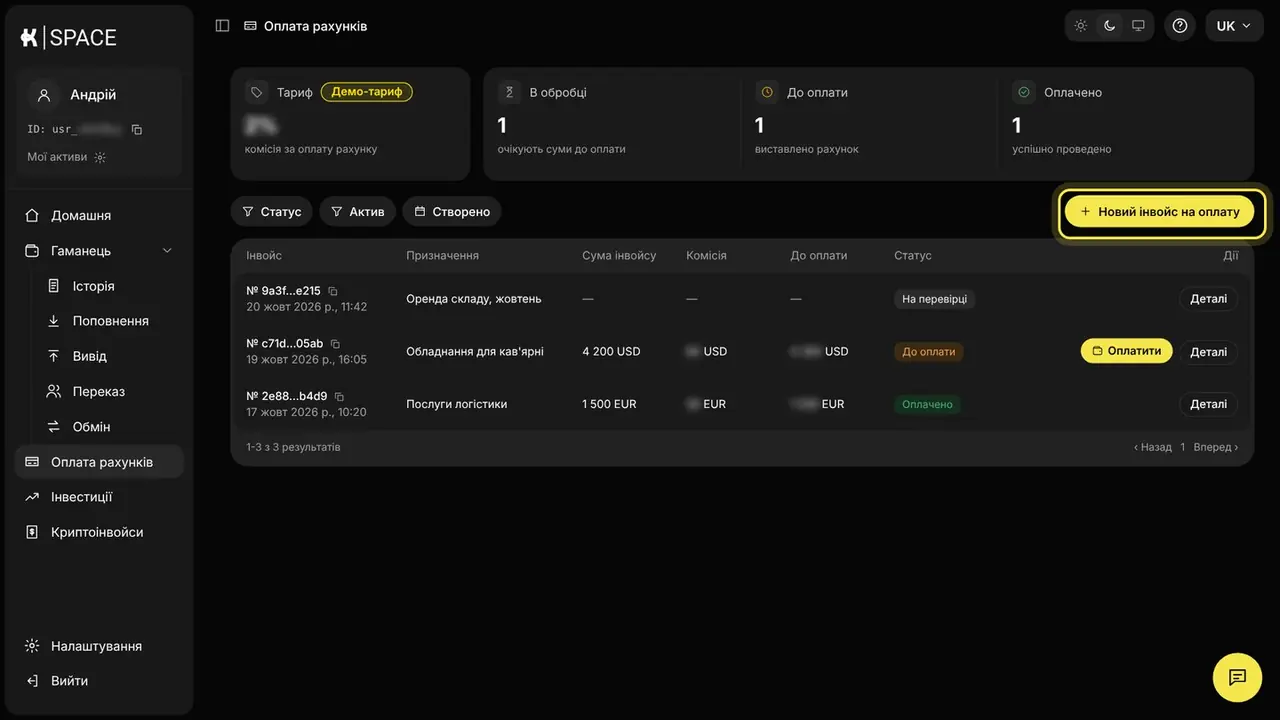The height and width of the screenshot is (720, 1280).
Task: Open Деталі for Оренда складу invoice
Action: coord(1208,299)
